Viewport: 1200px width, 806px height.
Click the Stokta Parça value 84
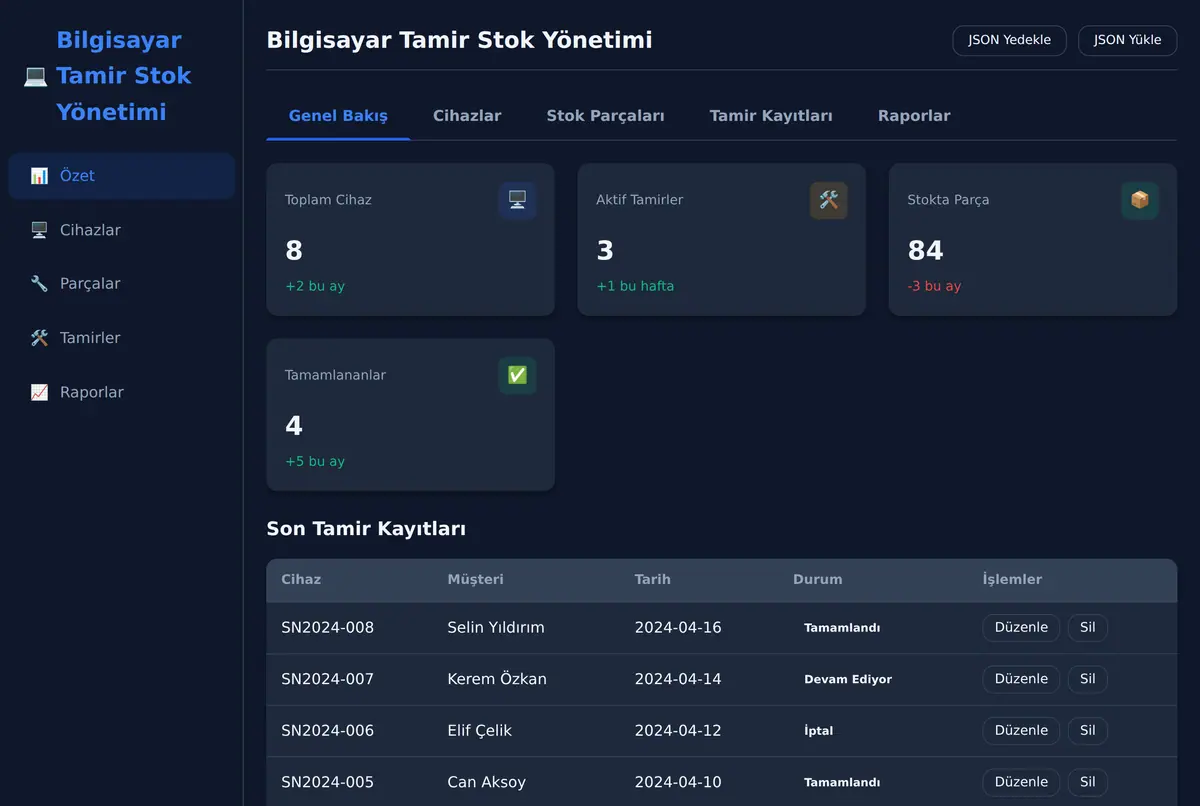(x=925, y=250)
